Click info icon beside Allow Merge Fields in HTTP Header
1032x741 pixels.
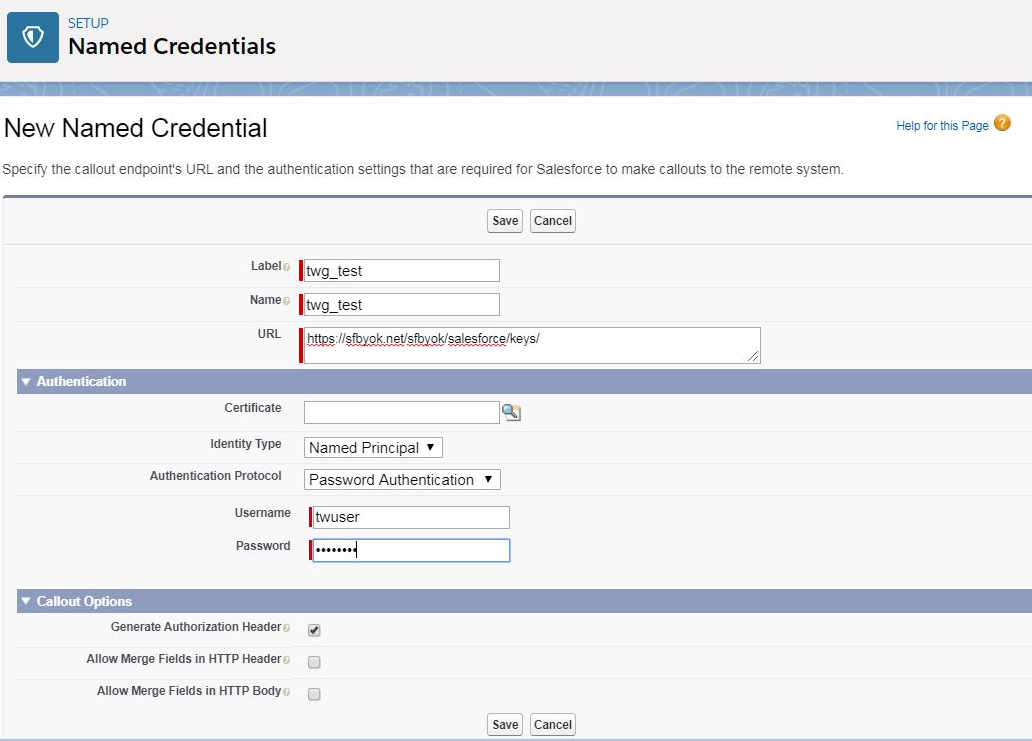pos(287,660)
